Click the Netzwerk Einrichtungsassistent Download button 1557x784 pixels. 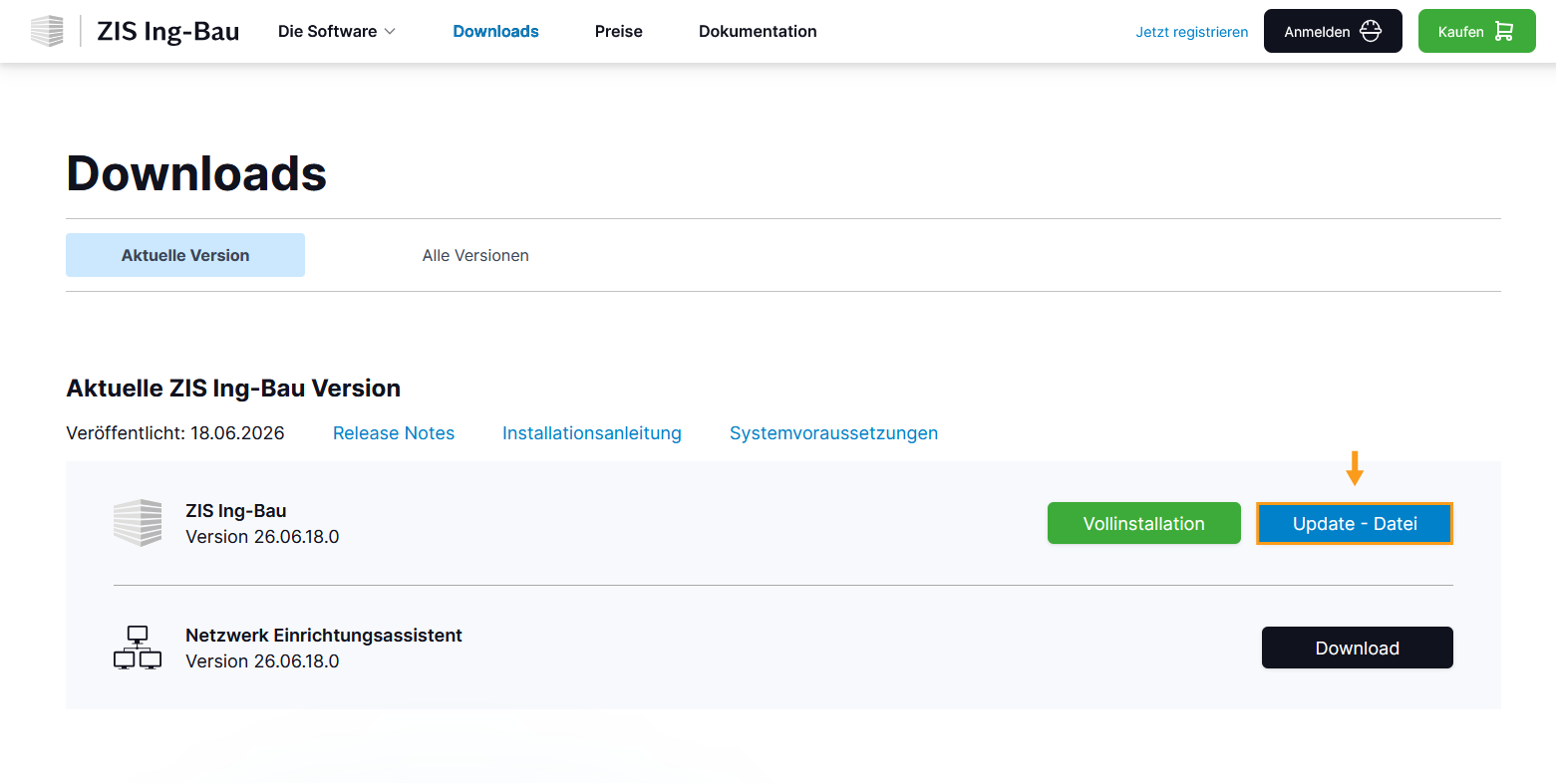coord(1357,648)
